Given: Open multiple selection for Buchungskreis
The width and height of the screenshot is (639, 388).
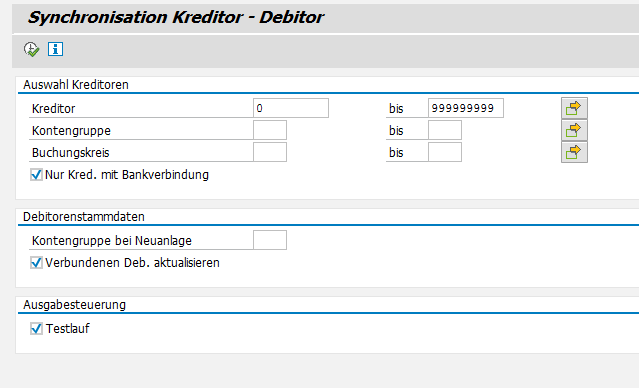Looking at the screenshot, I should pyautogui.click(x=574, y=152).
